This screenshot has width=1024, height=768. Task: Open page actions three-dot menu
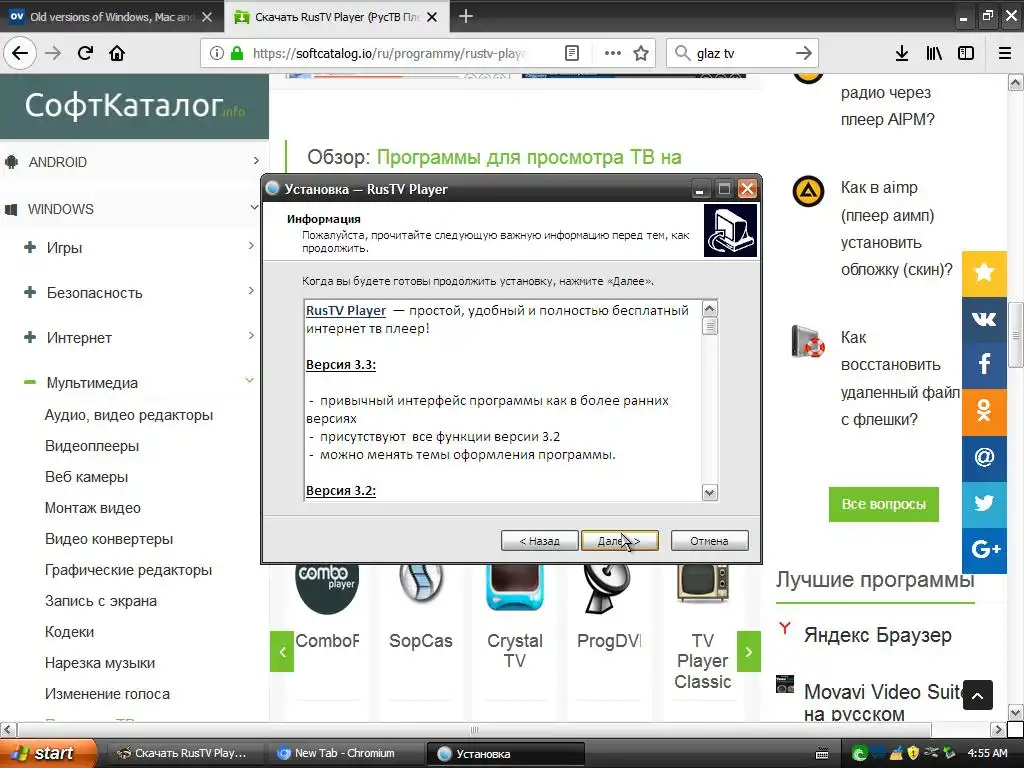point(613,53)
